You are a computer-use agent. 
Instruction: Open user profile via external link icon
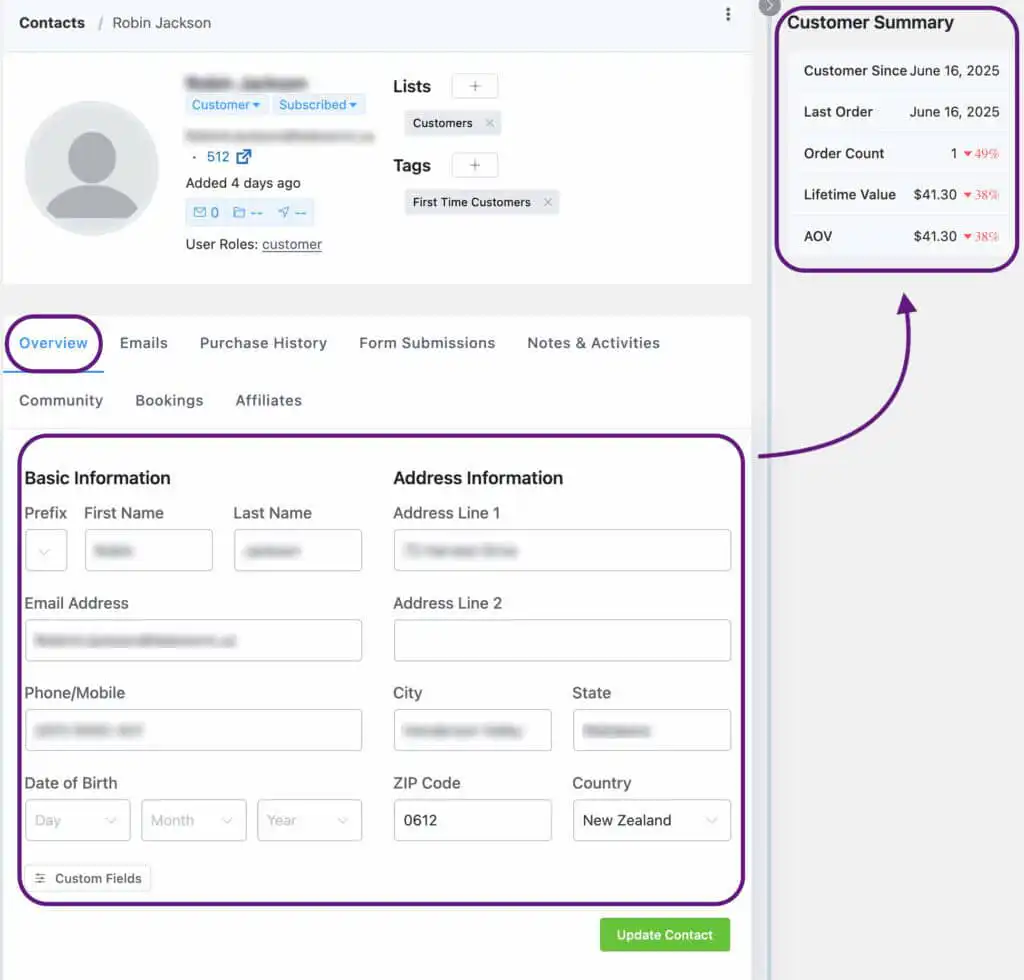click(x=244, y=157)
